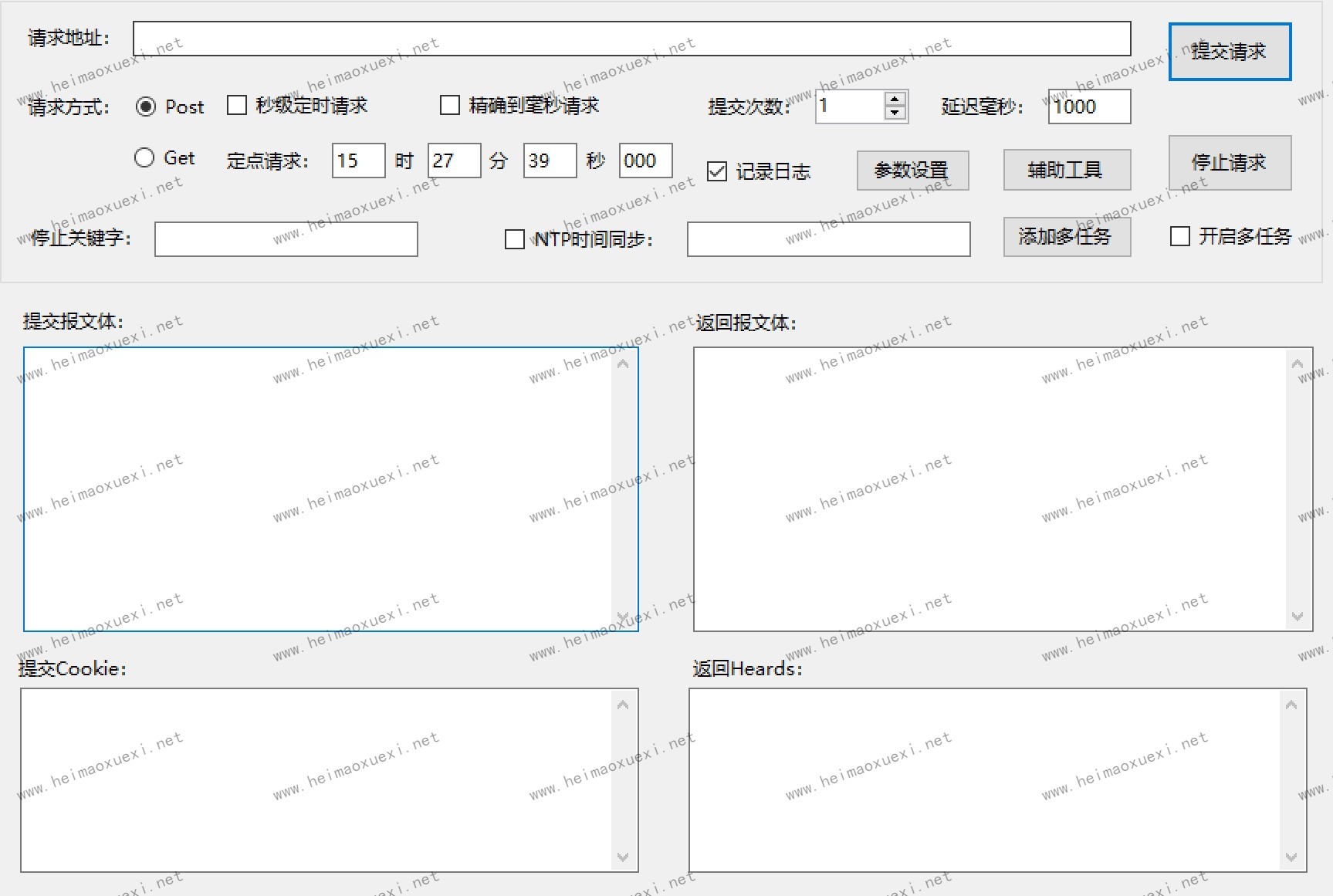Uncheck the 记录日志 checkbox

tap(717, 171)
